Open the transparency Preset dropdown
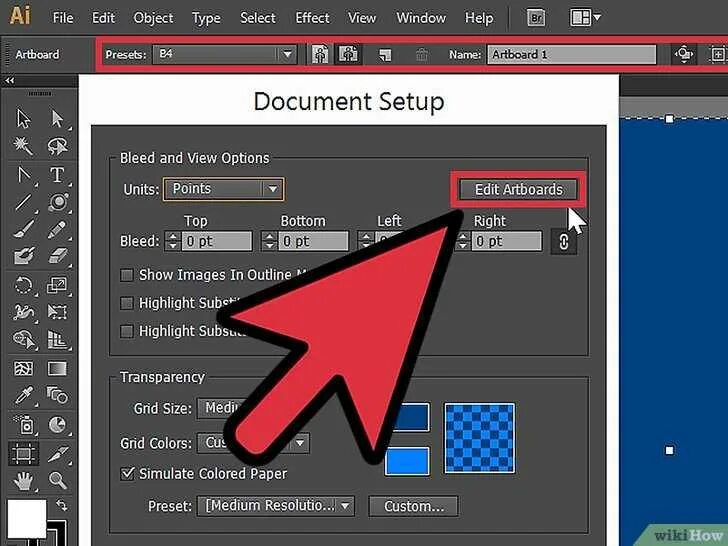This screenshot has width=728, height=546. click(276, 506)
